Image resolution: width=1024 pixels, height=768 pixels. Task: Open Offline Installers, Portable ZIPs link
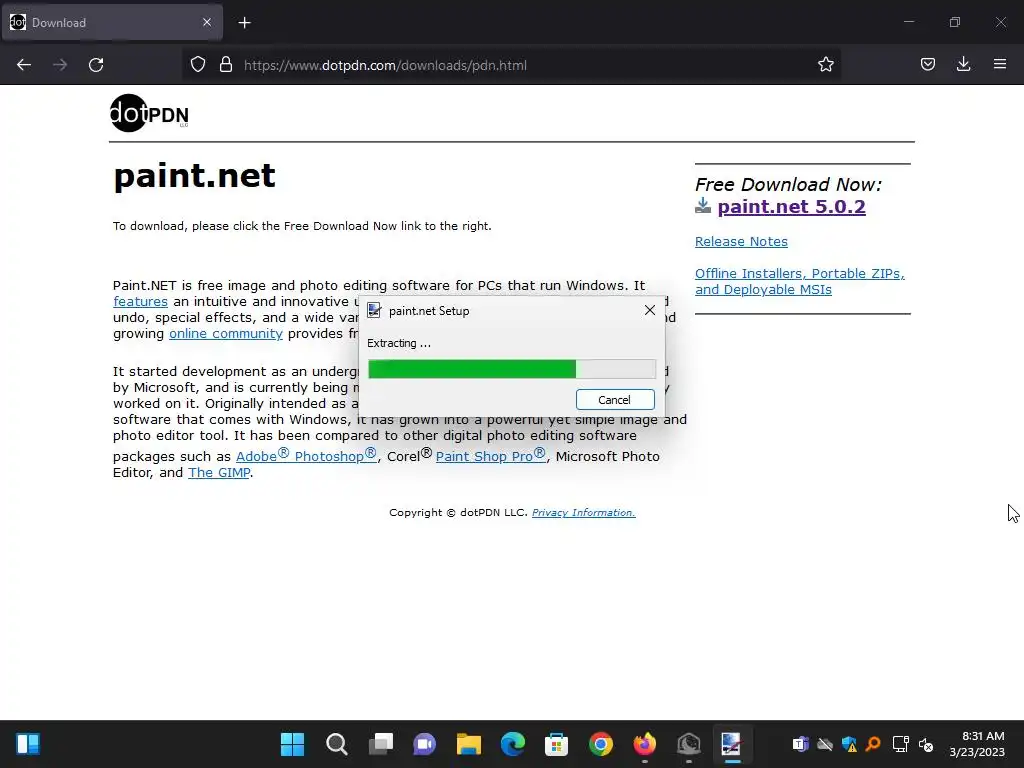(799, 281)
